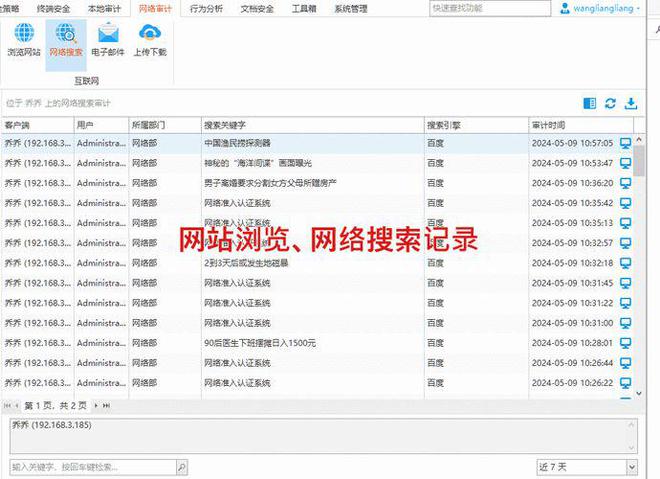View screen icon for 10:32:18 record
The image size is (660, 479).
(625, 263)
